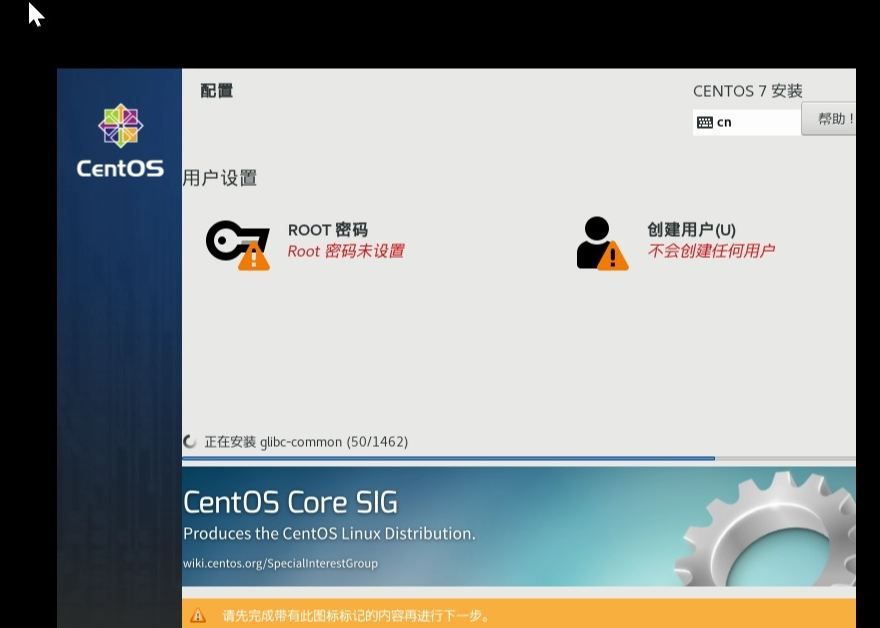This screenshot has width=880, height=628.
Task: Click the warning message 请先完成带有此图标标记的内容再进行下一步
Action: 356,616
